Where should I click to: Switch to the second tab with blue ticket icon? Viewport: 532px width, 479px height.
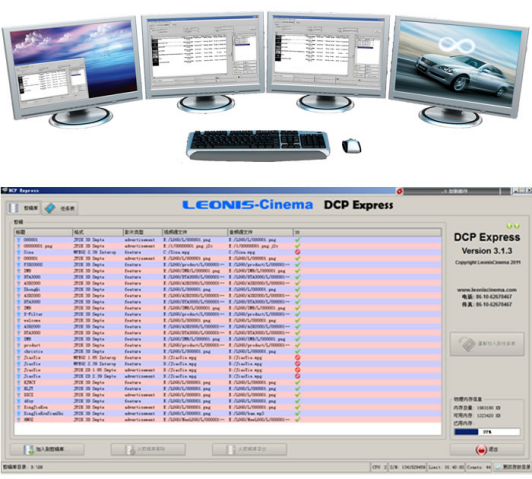60,208
